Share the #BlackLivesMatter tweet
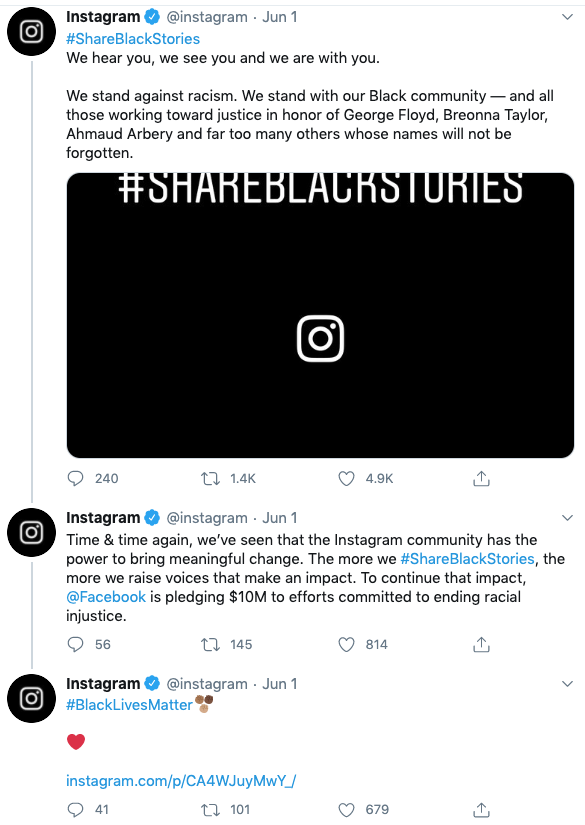 pyautogui.click(x=481, y=809)
